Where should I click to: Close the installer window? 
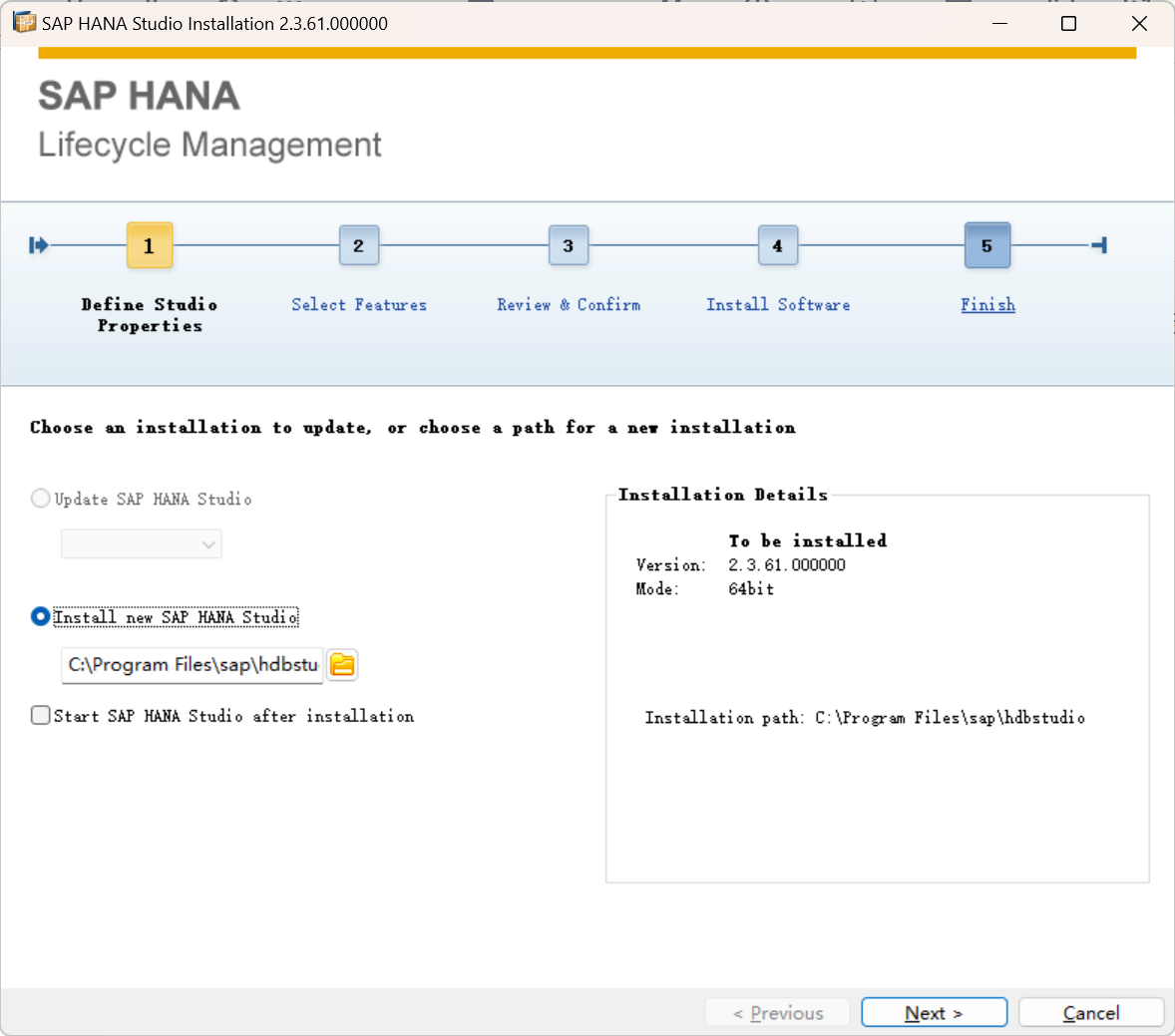pos(1139,23)
